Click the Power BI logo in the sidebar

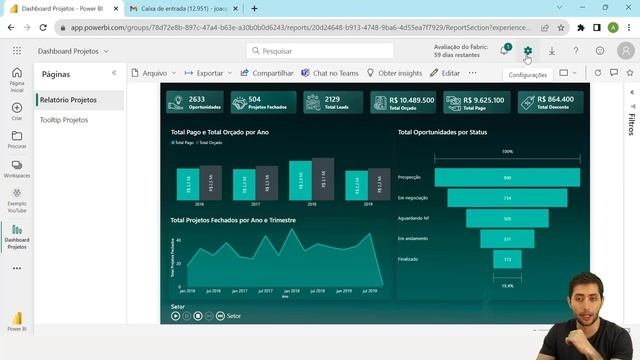click(17, 321)
